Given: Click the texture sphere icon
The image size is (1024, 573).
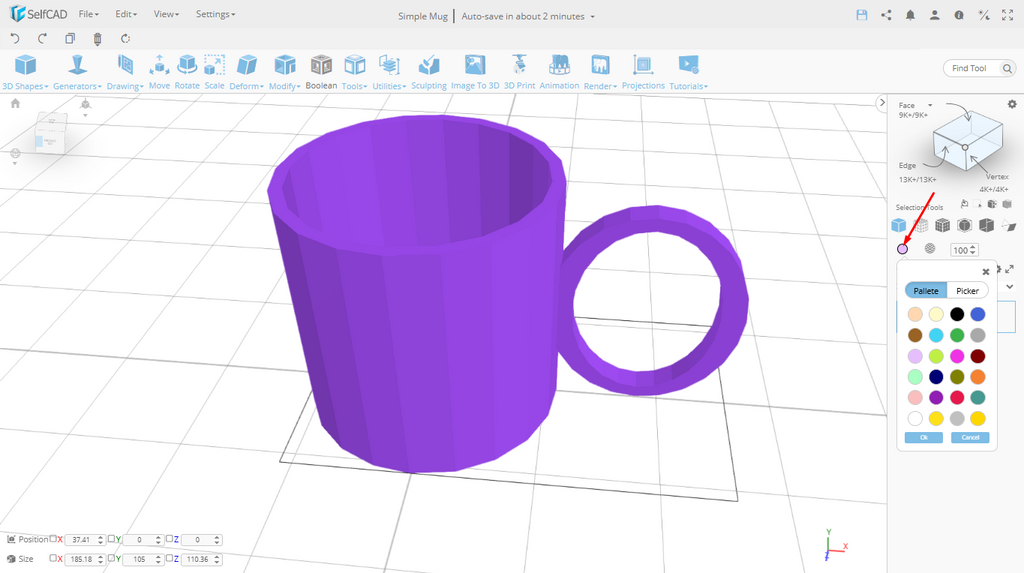Looking at the screenshot, I should point(930,249).
